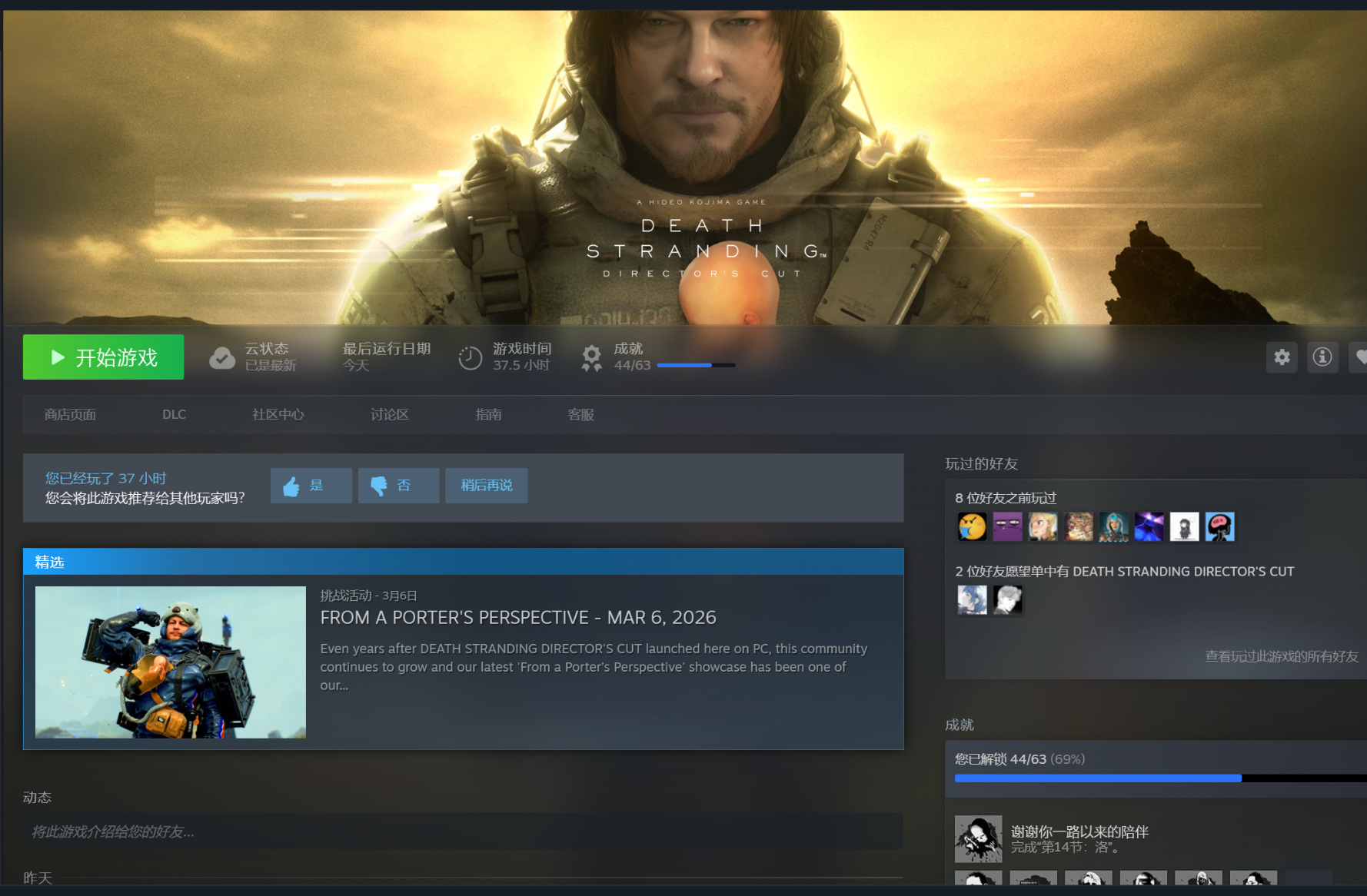Click the green 开始游戏 play button

click(103, 357)
